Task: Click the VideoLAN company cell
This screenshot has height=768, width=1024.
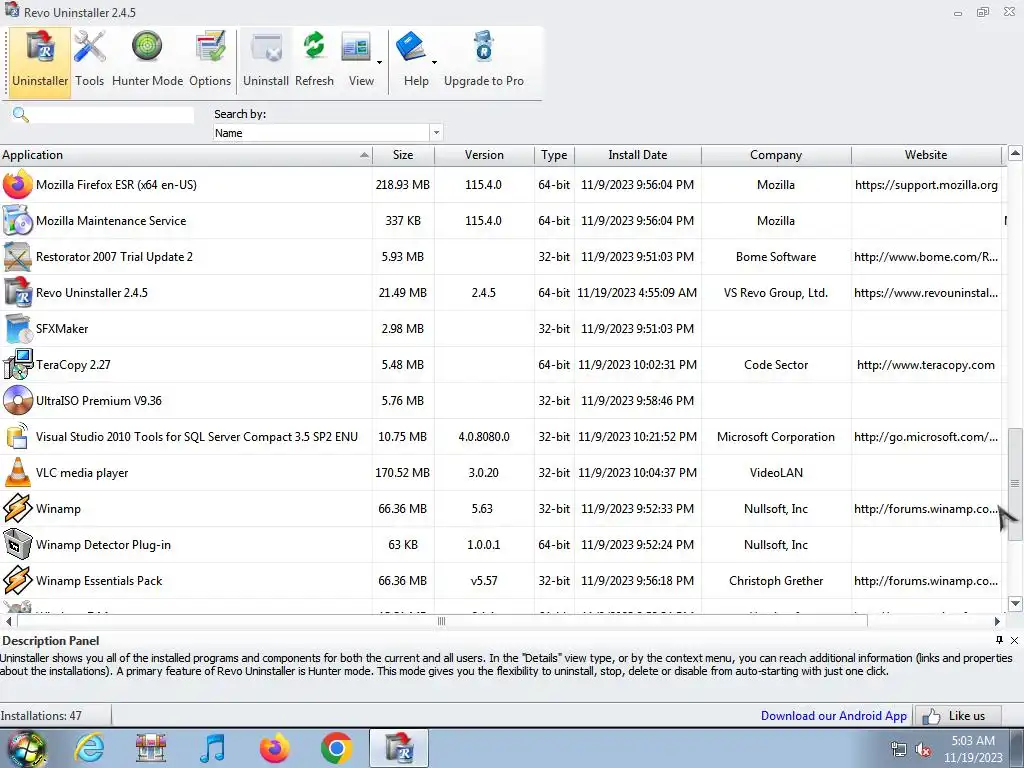Action: pyautogui.click(x=776, y=473)
